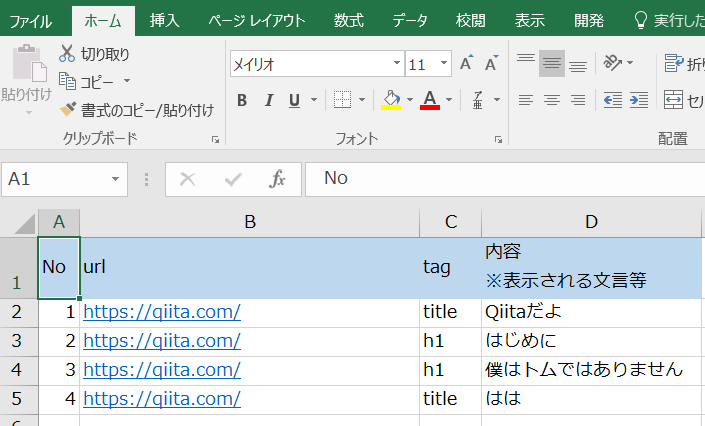Image resolution: width=705 pixels, height=426 pixels.
Task: Open Clipboard group dialog launcher
Action: point(215,139)
